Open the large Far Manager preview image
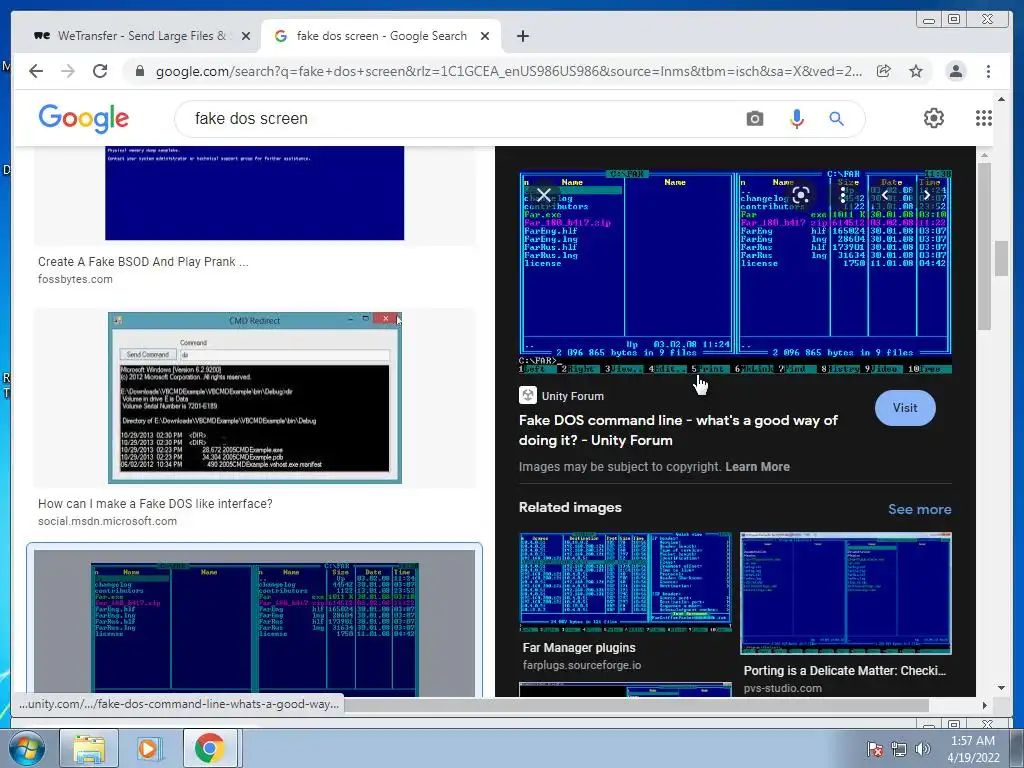 [735, 272]
